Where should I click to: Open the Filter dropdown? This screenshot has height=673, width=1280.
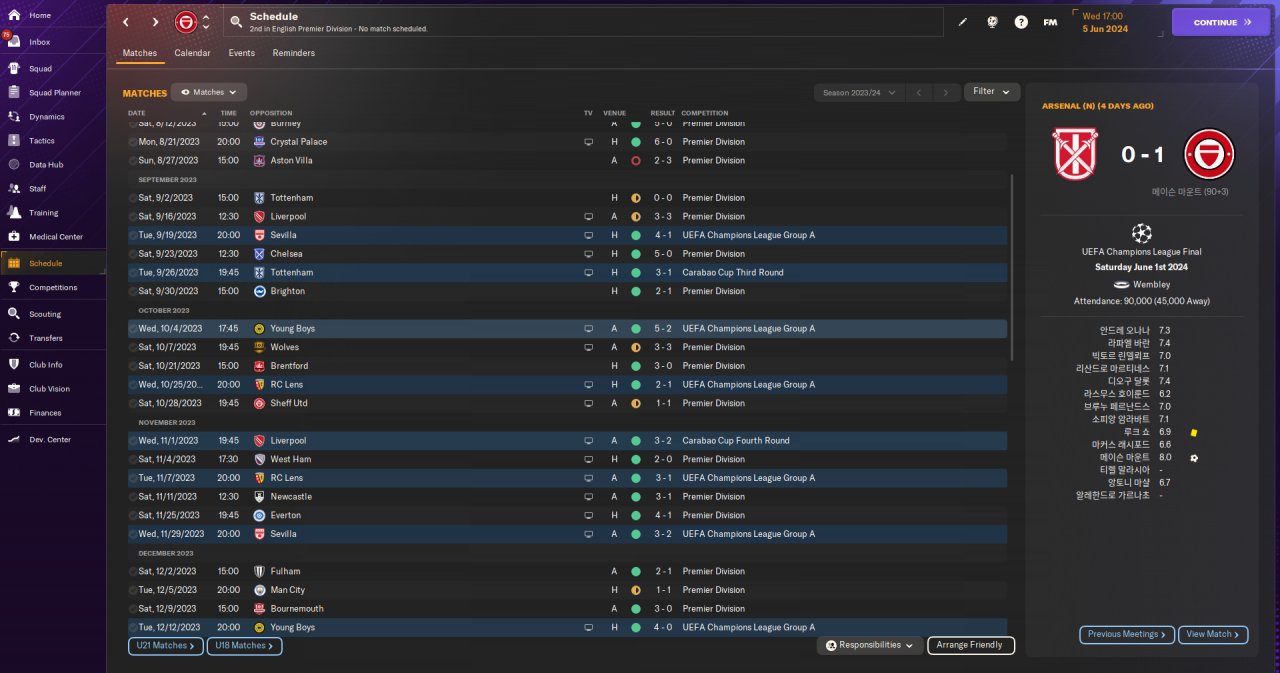point(992,92)
